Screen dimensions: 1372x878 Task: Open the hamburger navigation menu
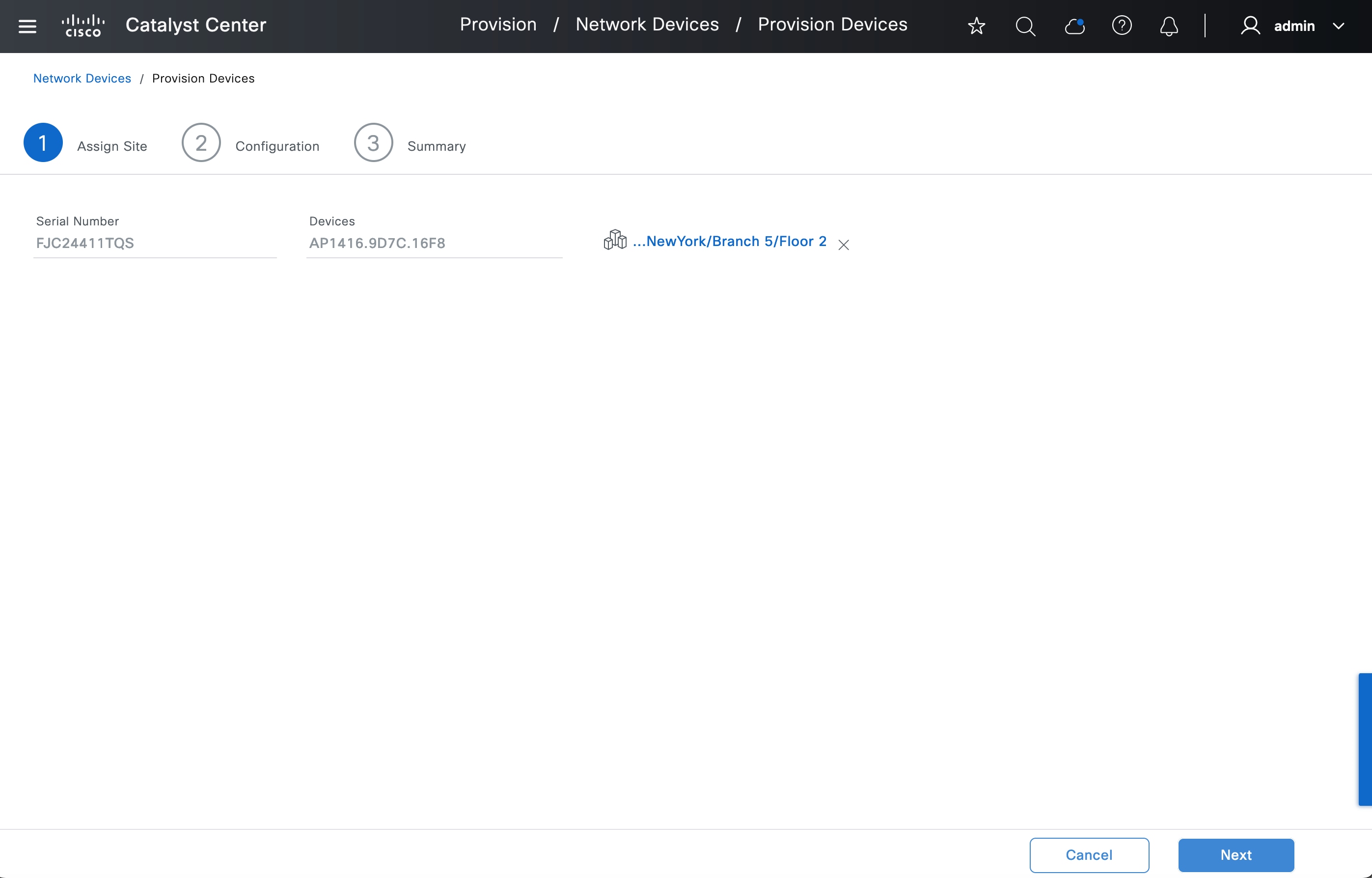(x=27, y=26)
